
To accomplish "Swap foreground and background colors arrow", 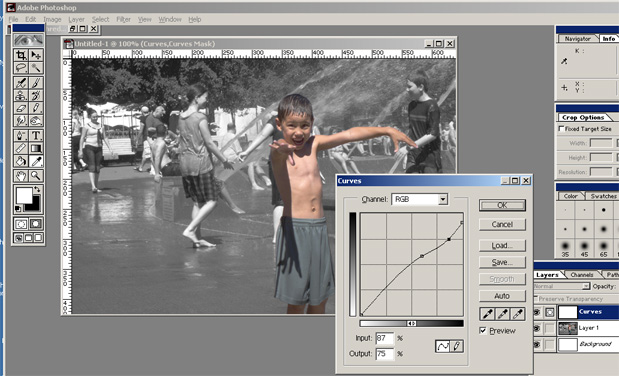I will tap(37, 190).
